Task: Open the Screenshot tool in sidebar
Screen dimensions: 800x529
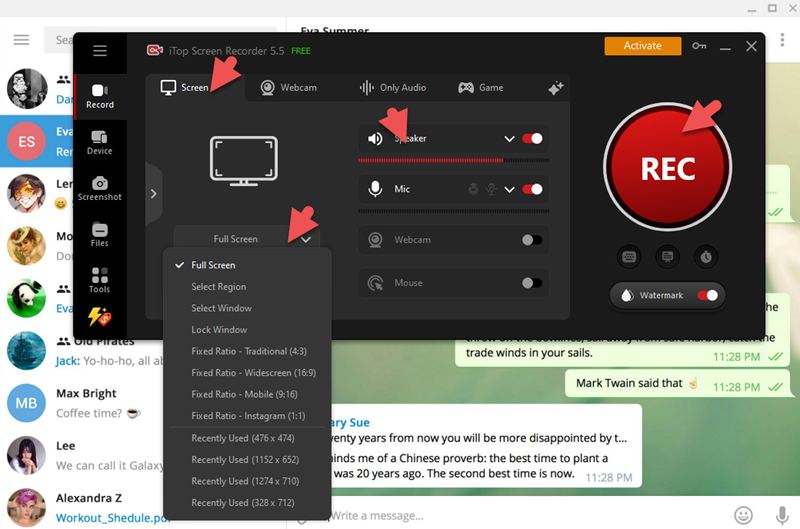Action: click(x=99, y=189)
